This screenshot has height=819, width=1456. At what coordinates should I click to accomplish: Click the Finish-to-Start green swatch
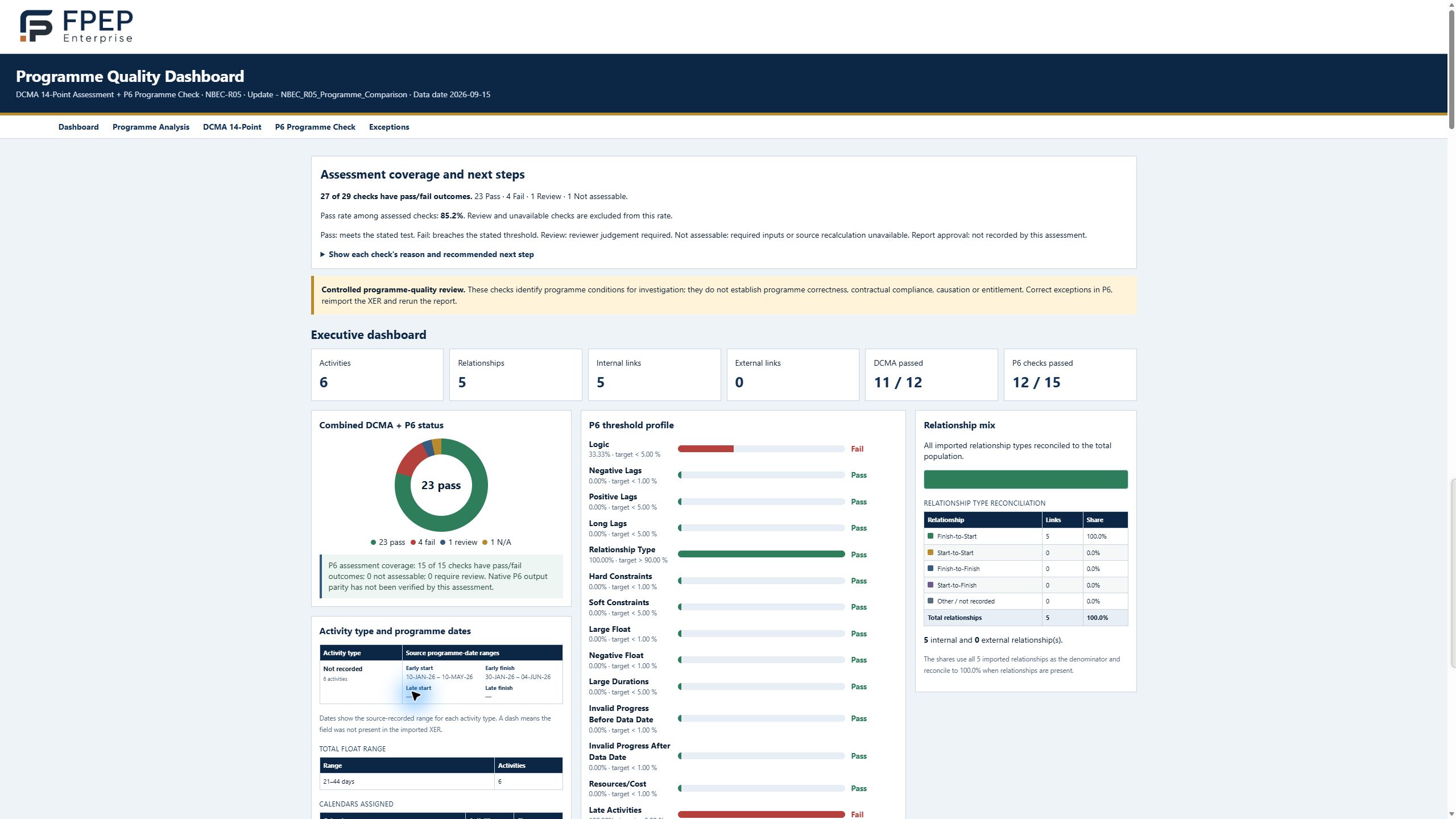[x=930, y=536]
